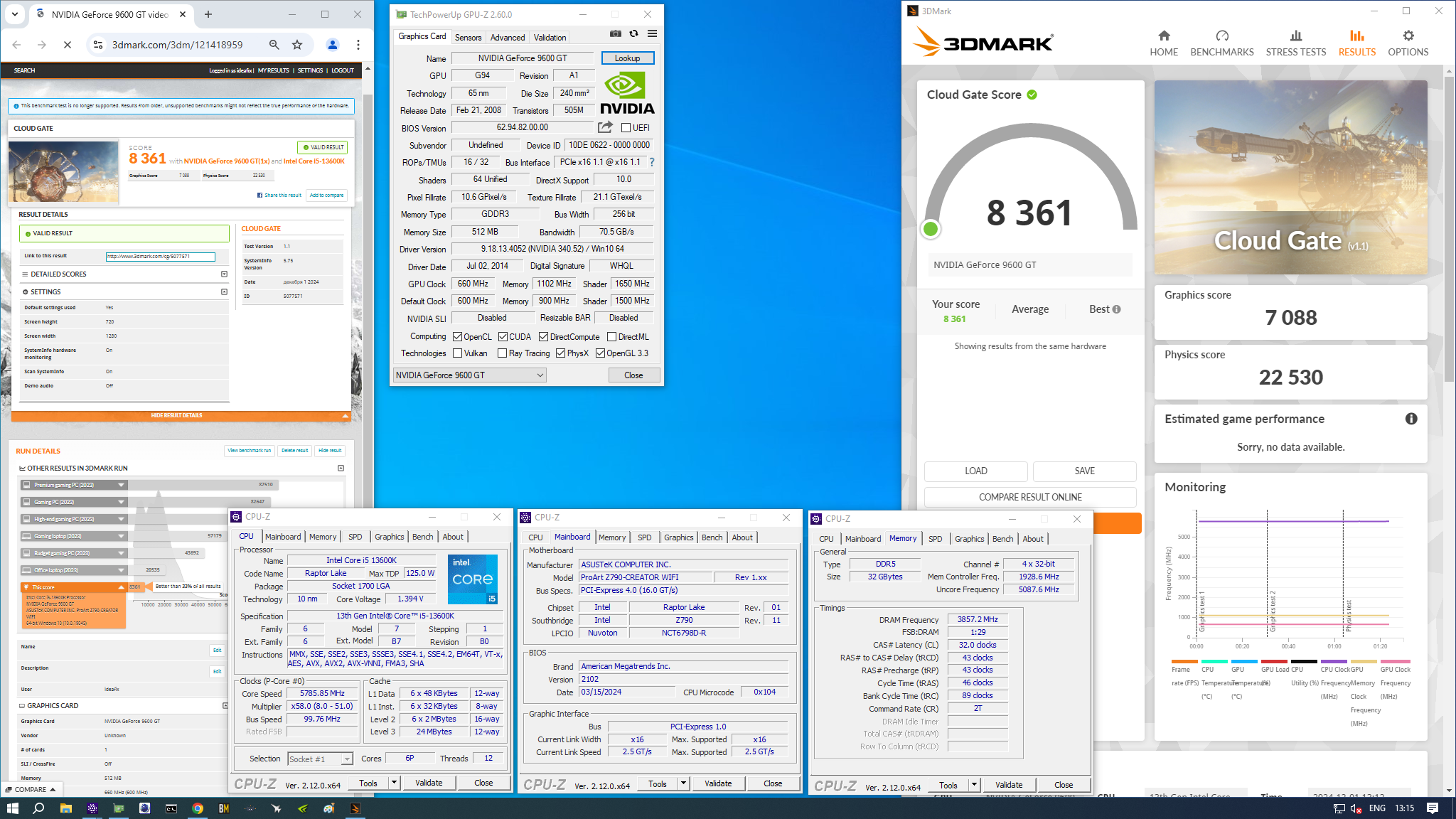1456x819 pixels.
Task: Click the SAVE button in 3DMark
Action: click(x=1084, y=471)
